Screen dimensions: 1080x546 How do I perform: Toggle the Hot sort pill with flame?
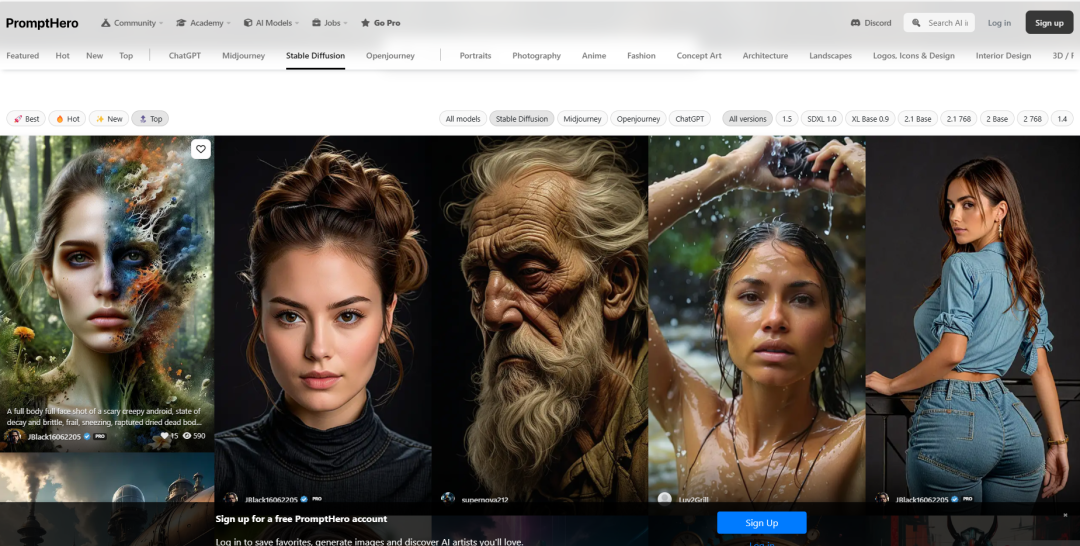pos(68,118)
